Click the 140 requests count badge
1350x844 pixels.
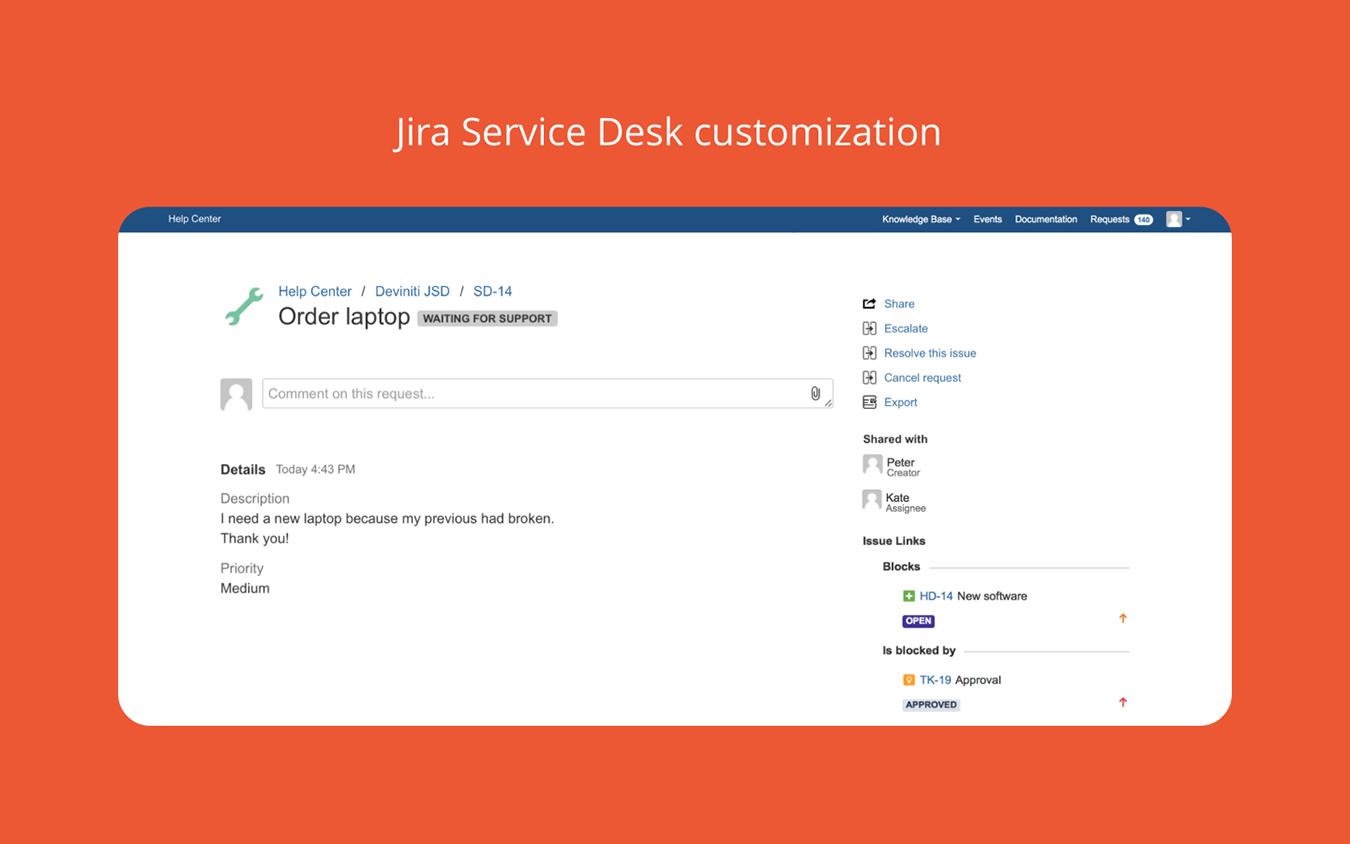coord(1143,219)
